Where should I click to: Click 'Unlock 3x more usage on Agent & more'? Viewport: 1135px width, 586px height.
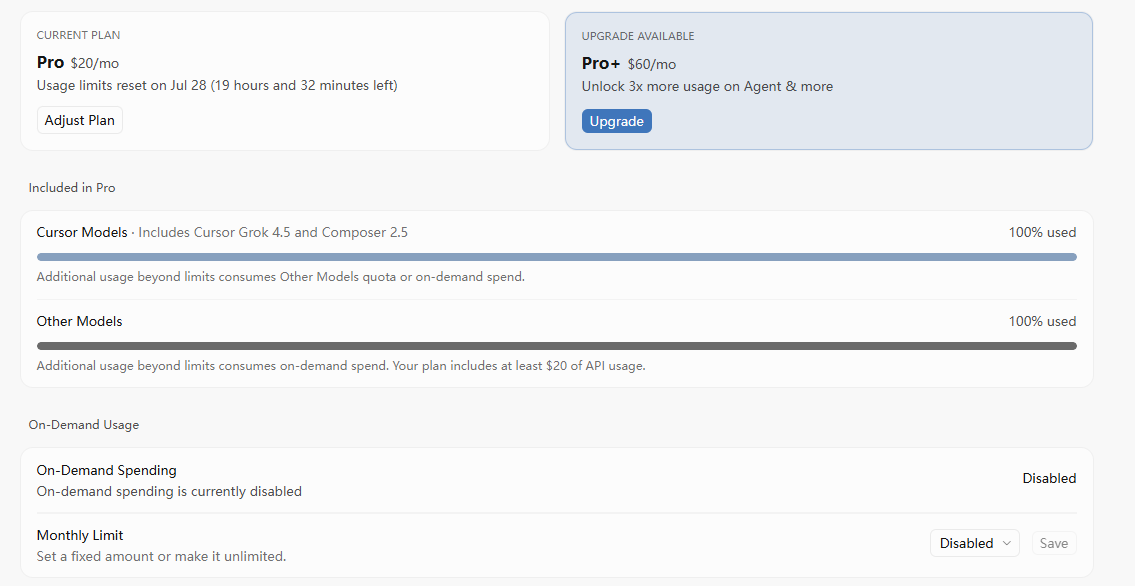[707, 86]
